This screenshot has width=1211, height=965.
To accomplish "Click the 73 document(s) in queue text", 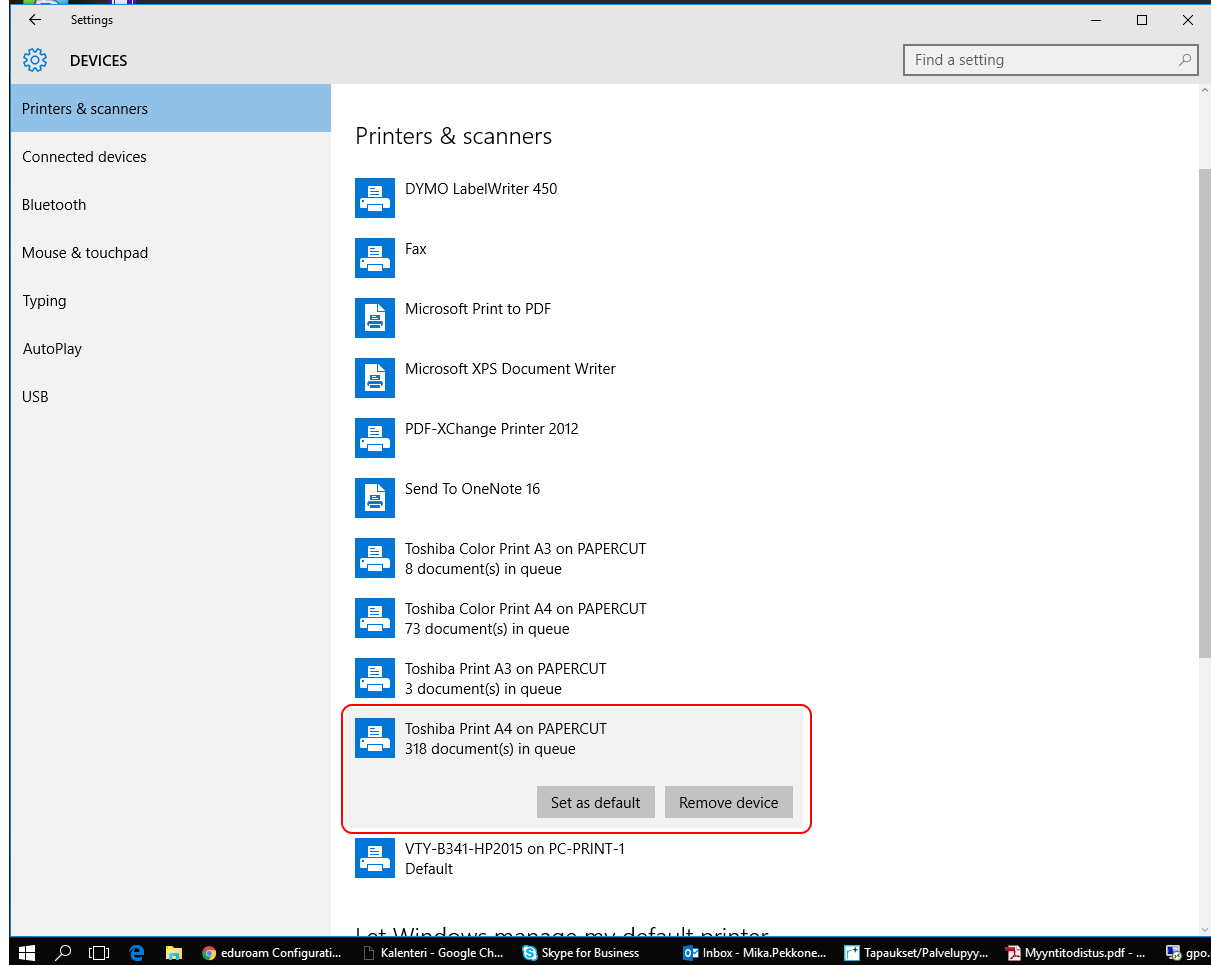I will coord(487,628).
